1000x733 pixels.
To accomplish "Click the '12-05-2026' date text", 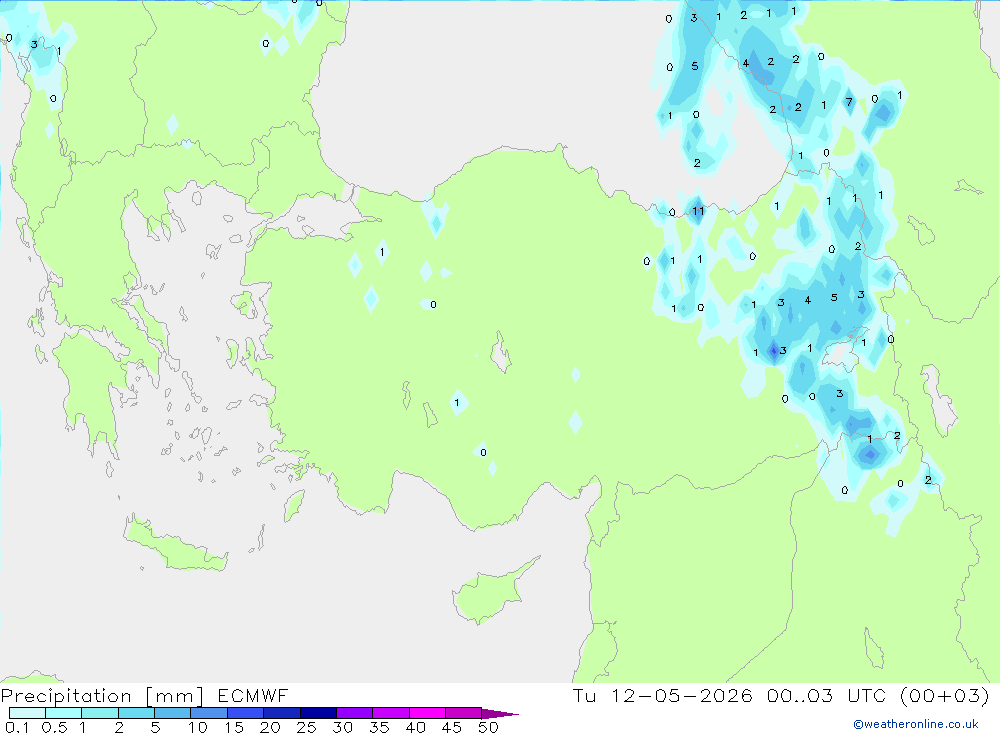I will point(682,695).
